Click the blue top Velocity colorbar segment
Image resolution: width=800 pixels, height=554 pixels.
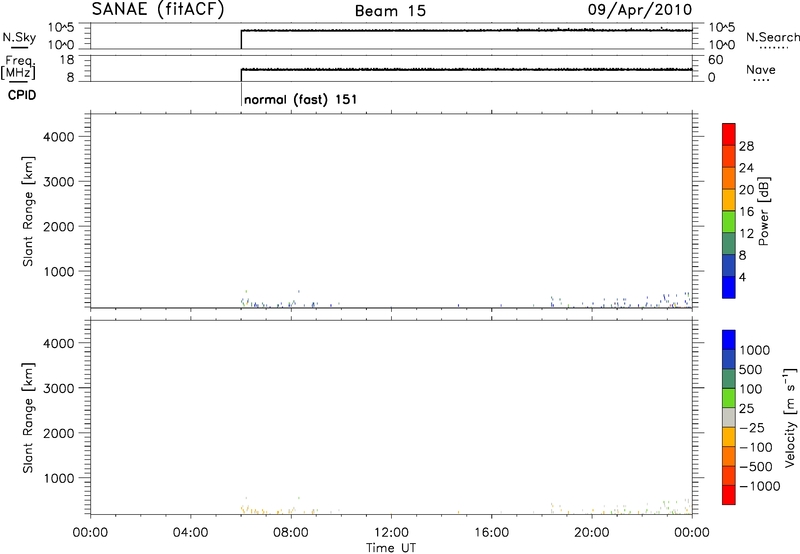pos(729,340)
